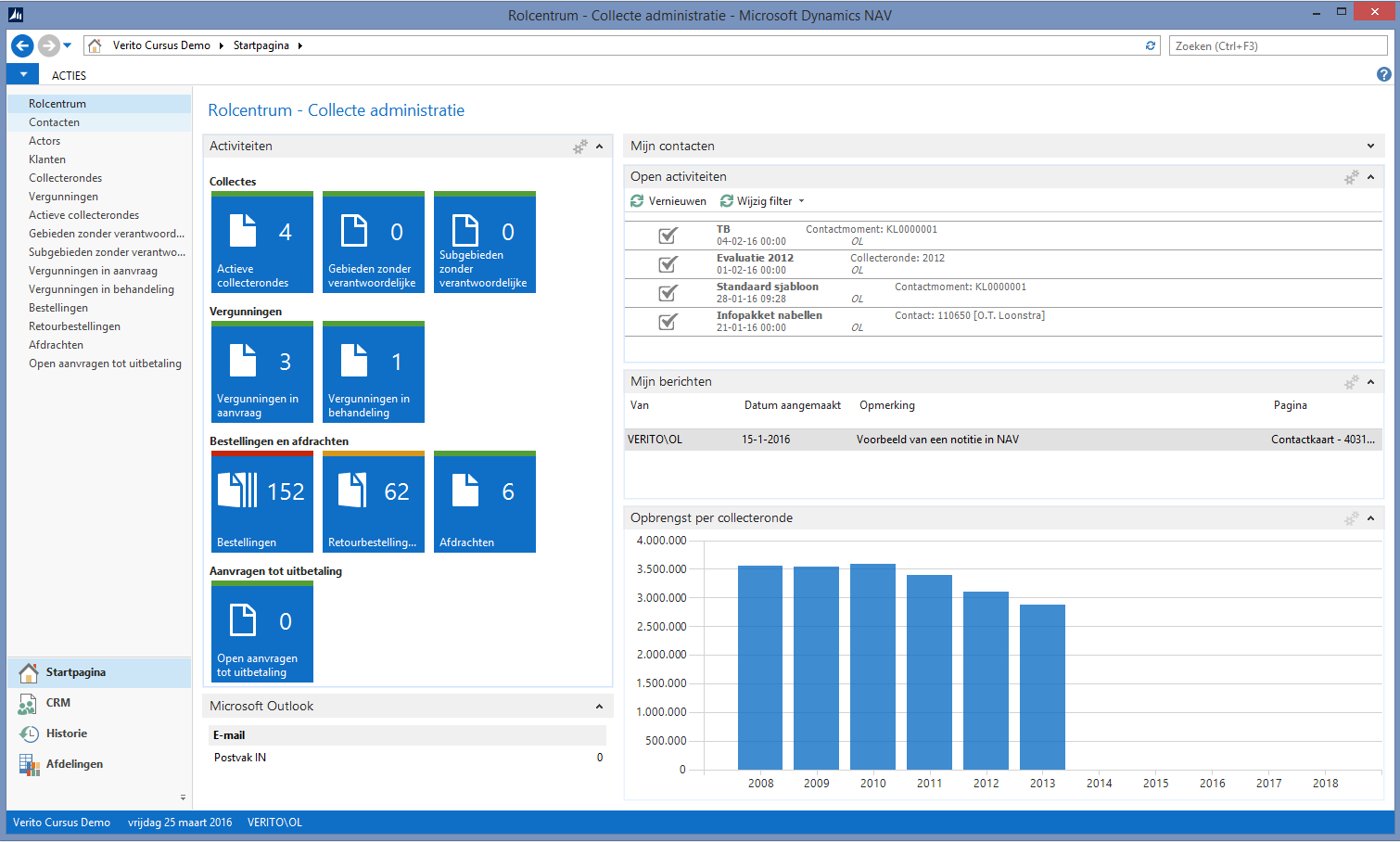1400x842 pixels.
Task: Switch to the Historie navigation section
Action: (x=99, y=734)
